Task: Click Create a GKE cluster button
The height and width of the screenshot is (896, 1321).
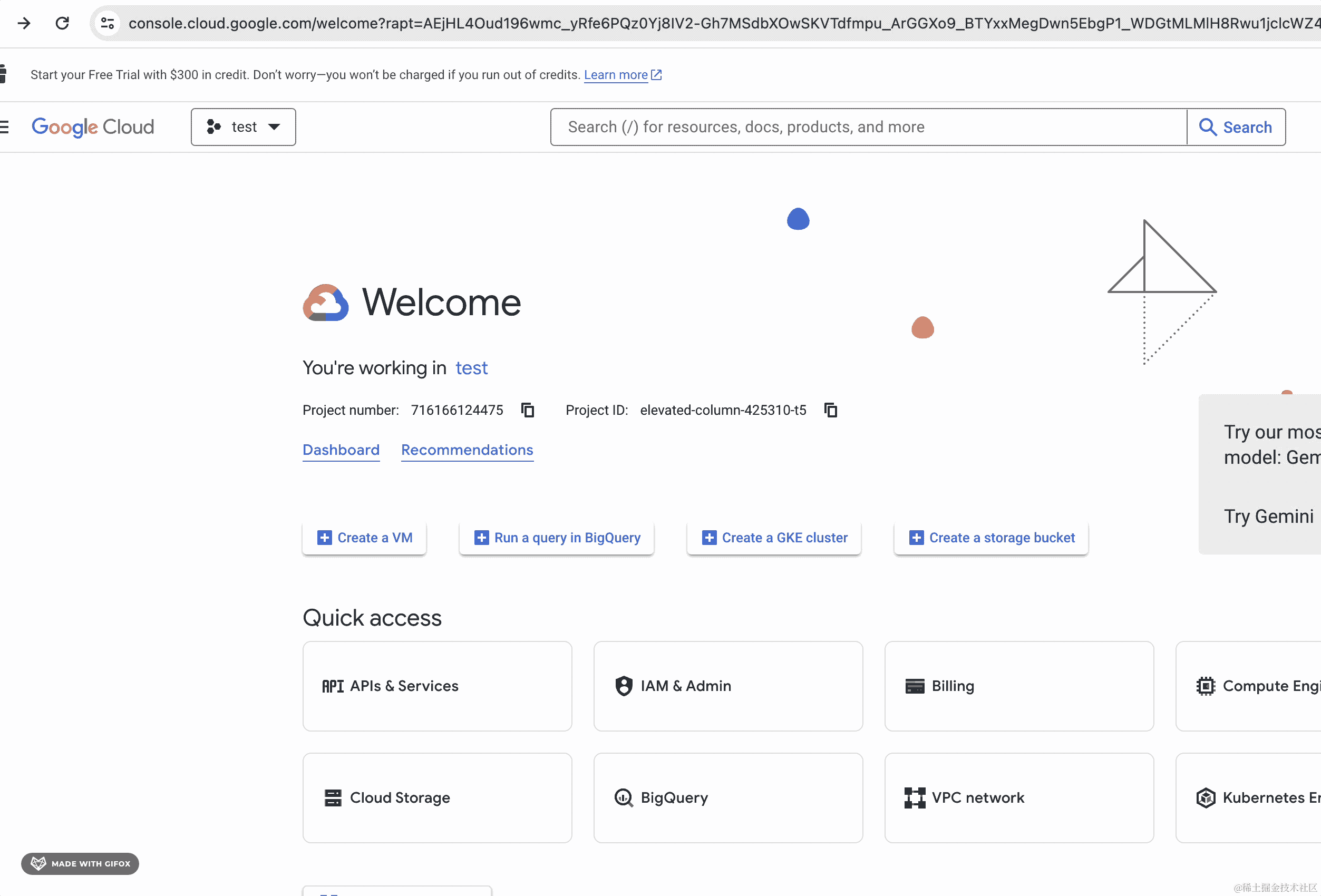Action: (x=774, y=538)
